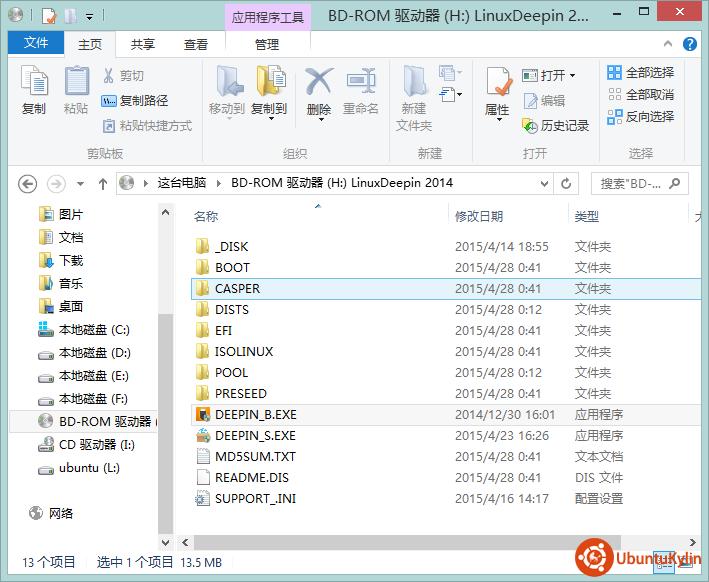Click the Up one level arrow

pyautogui.click(x=103, y=184)
